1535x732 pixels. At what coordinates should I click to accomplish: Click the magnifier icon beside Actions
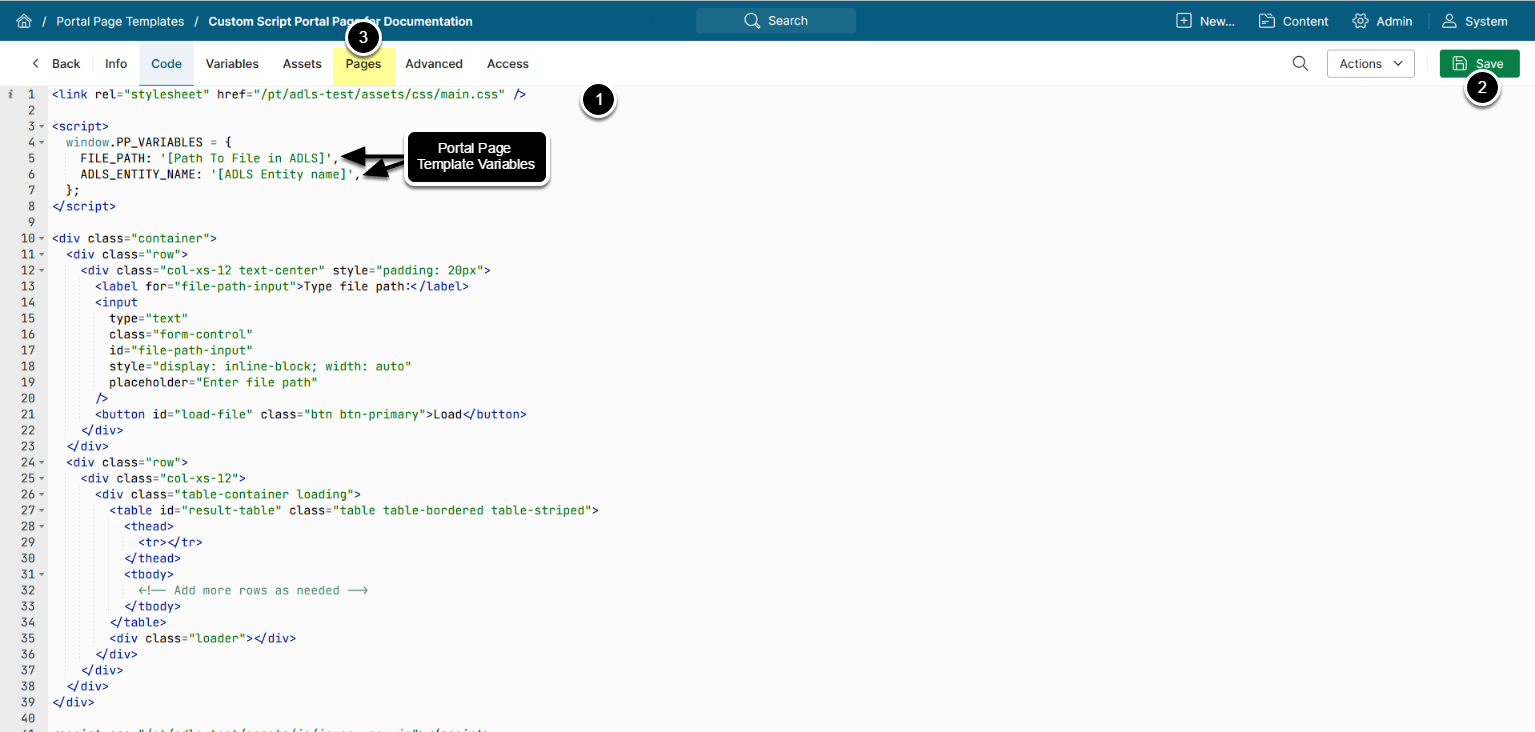(1300, 63)
